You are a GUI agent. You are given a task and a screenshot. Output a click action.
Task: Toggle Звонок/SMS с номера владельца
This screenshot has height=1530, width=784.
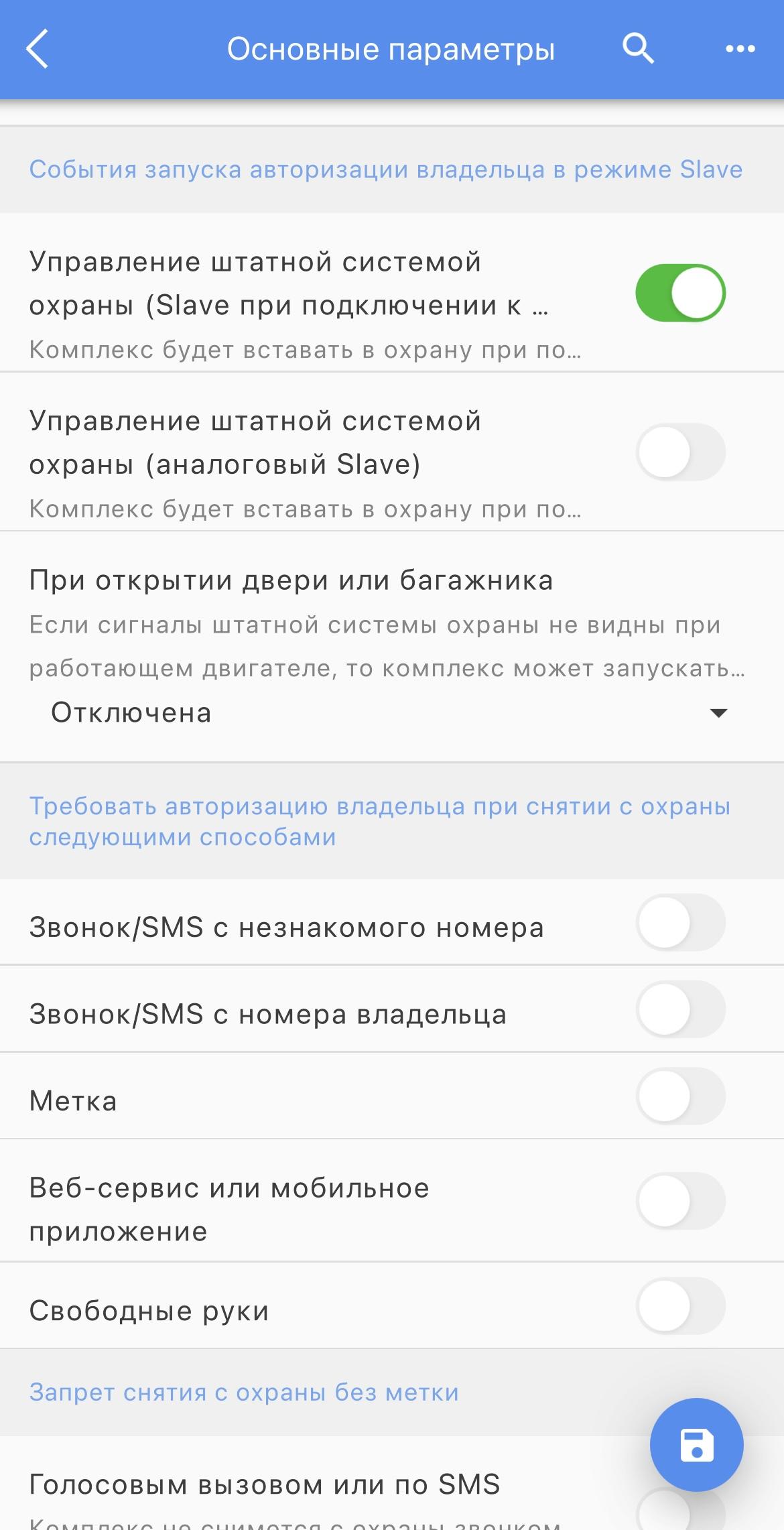680,1009
